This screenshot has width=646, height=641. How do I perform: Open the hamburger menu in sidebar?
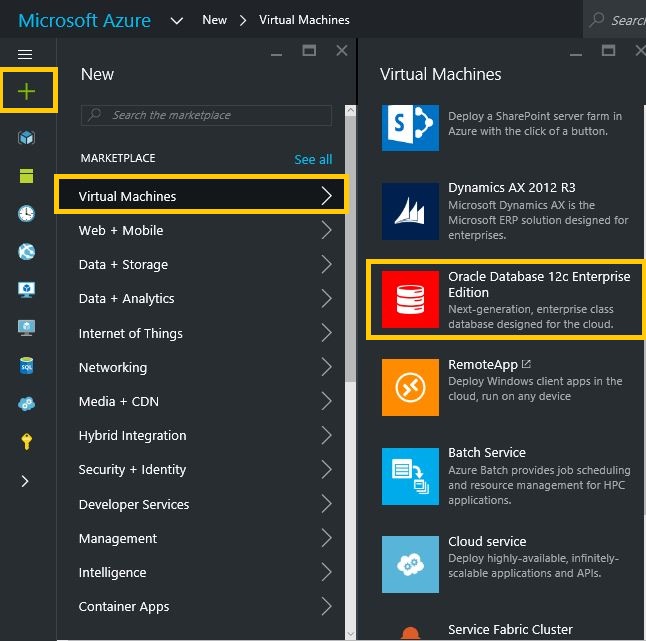click(25, 54)
